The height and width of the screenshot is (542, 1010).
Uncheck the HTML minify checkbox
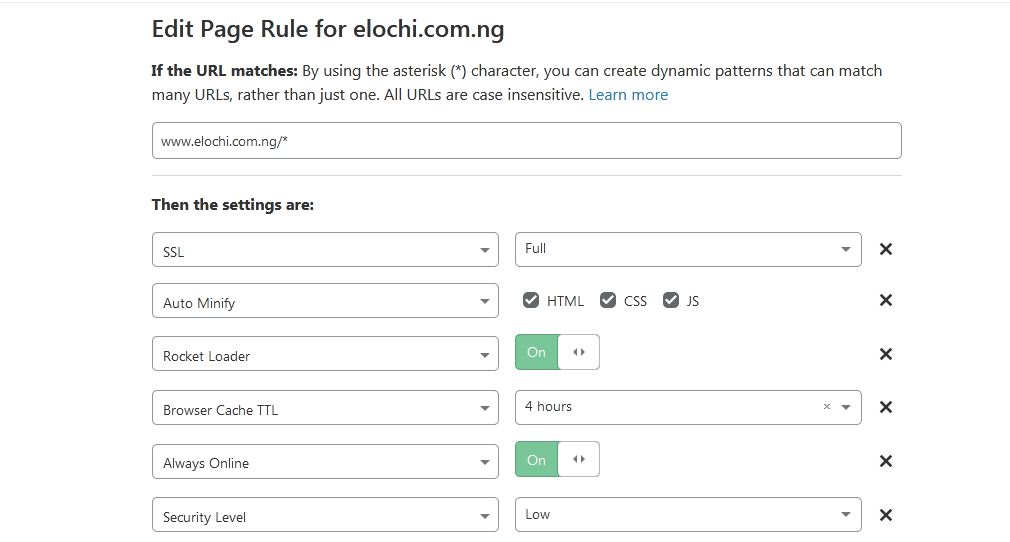531,300
